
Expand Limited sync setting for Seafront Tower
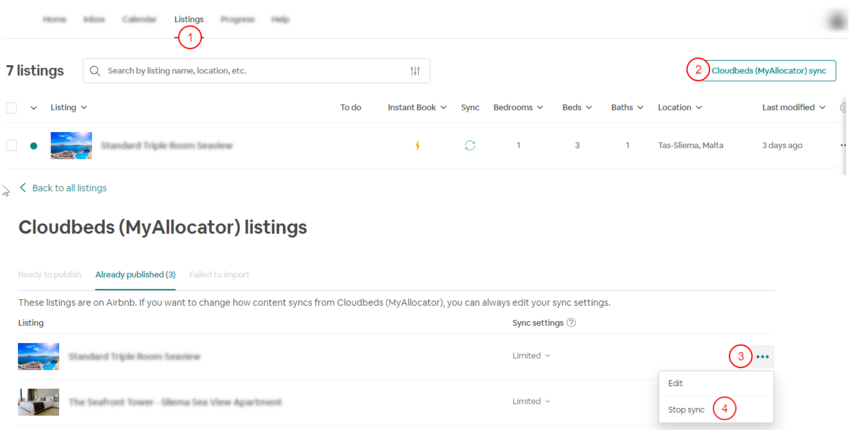point(531,402)
